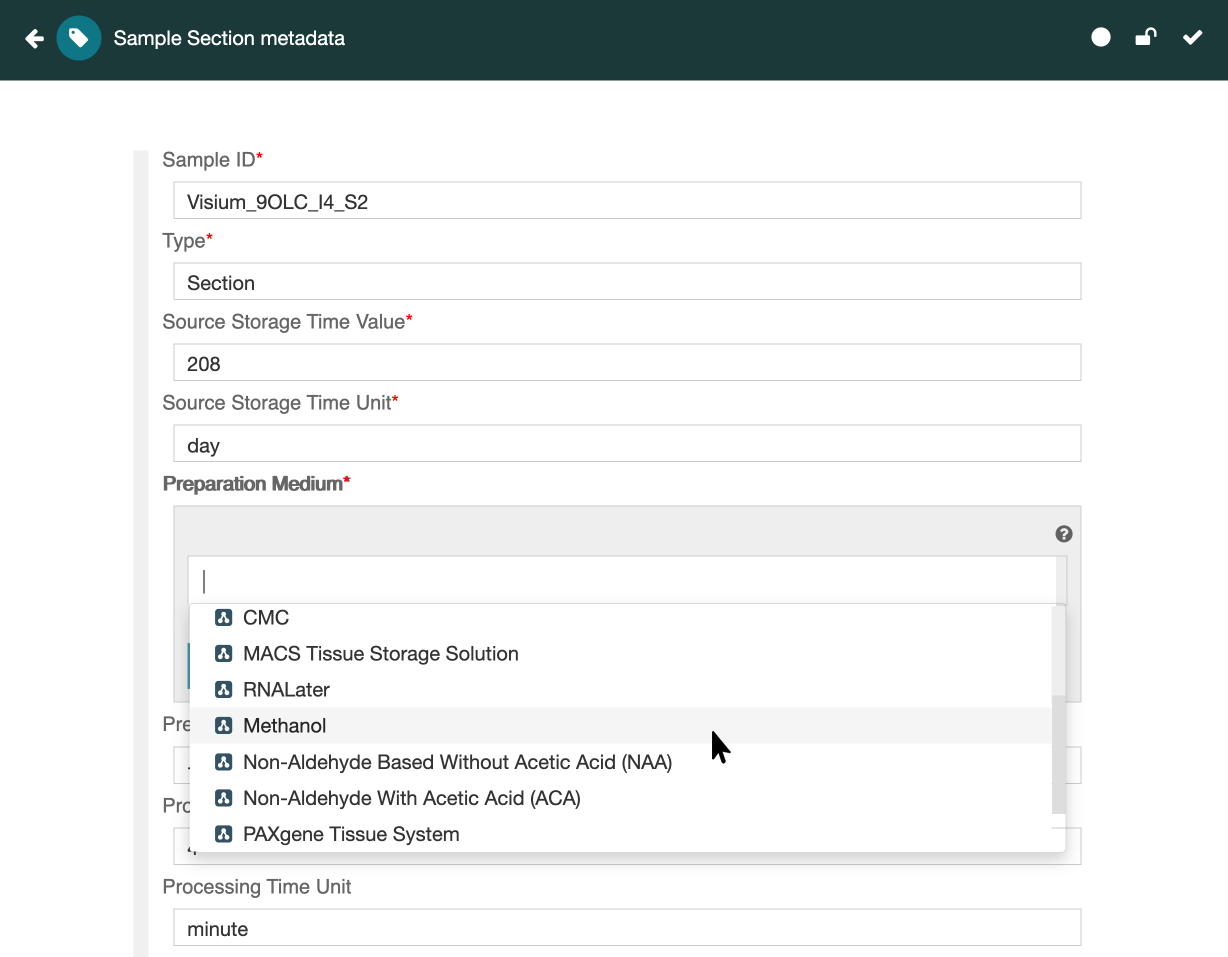Click the ontology icon beside PAXgene Tissue System
This screenshot has height=957, width=1228.
click(224, 834)
